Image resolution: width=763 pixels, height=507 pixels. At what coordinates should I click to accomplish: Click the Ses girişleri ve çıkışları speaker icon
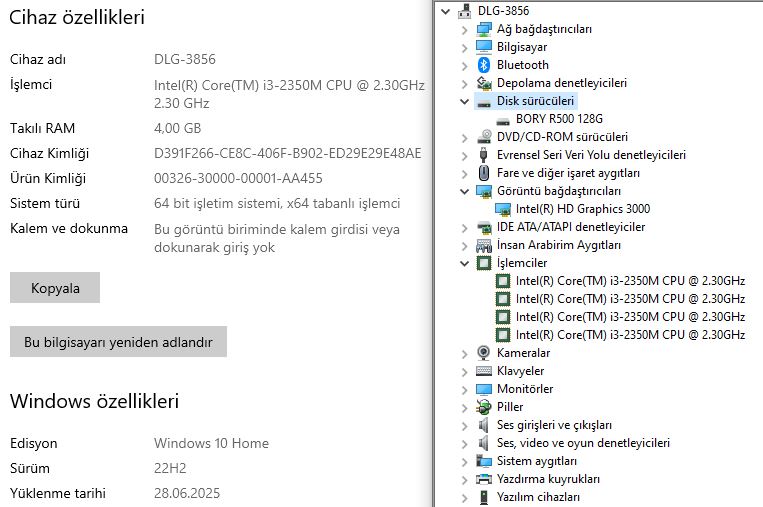pyautogui.click(x=483, y=425)
